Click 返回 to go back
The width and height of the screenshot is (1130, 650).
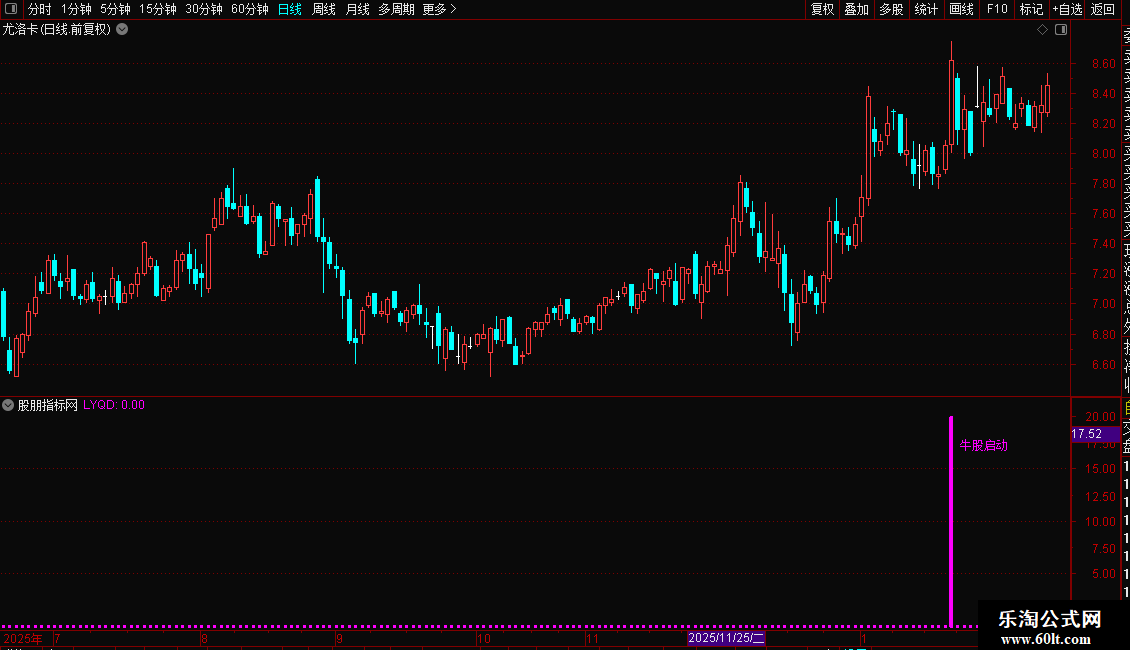pos(1103,9)
